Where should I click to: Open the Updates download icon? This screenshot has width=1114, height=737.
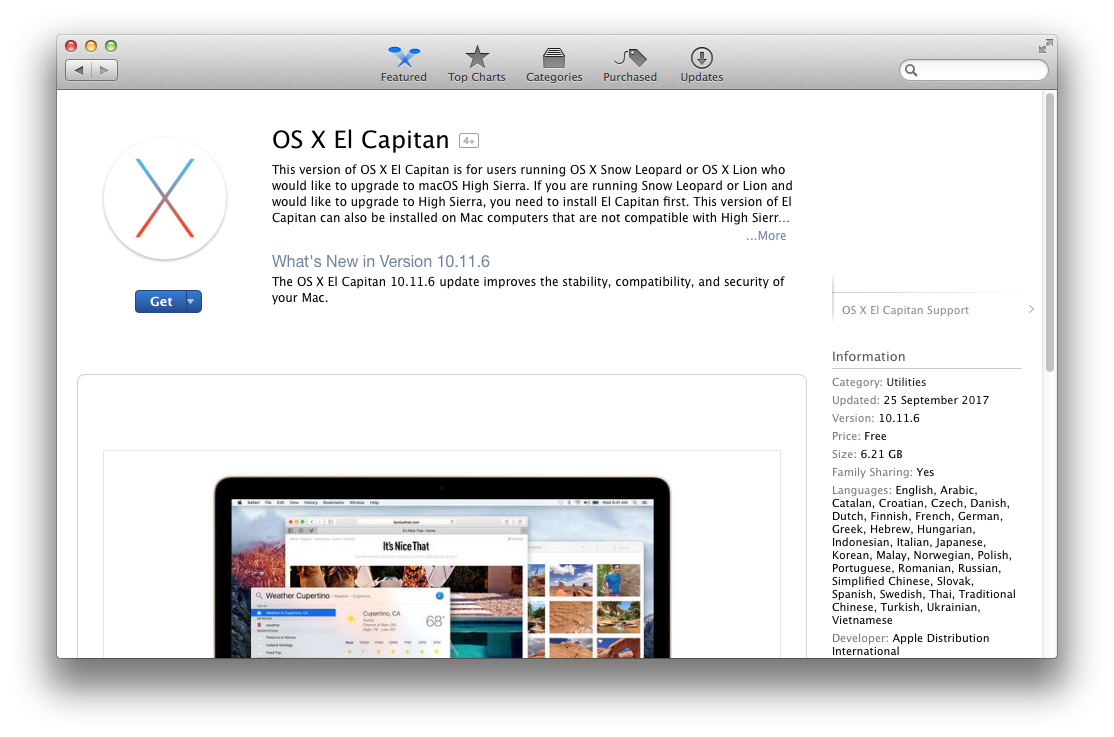pyautogui.click(x=701, y=58)
